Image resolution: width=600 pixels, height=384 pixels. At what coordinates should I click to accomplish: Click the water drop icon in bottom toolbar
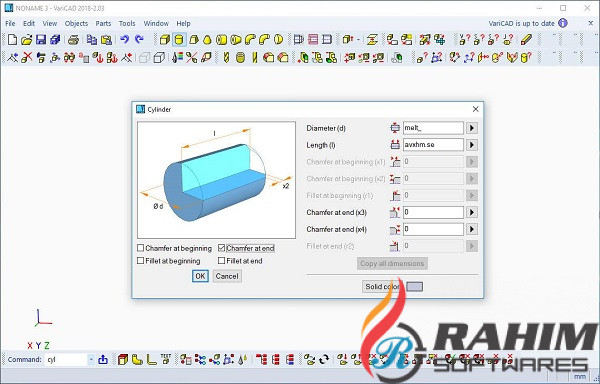242,360
